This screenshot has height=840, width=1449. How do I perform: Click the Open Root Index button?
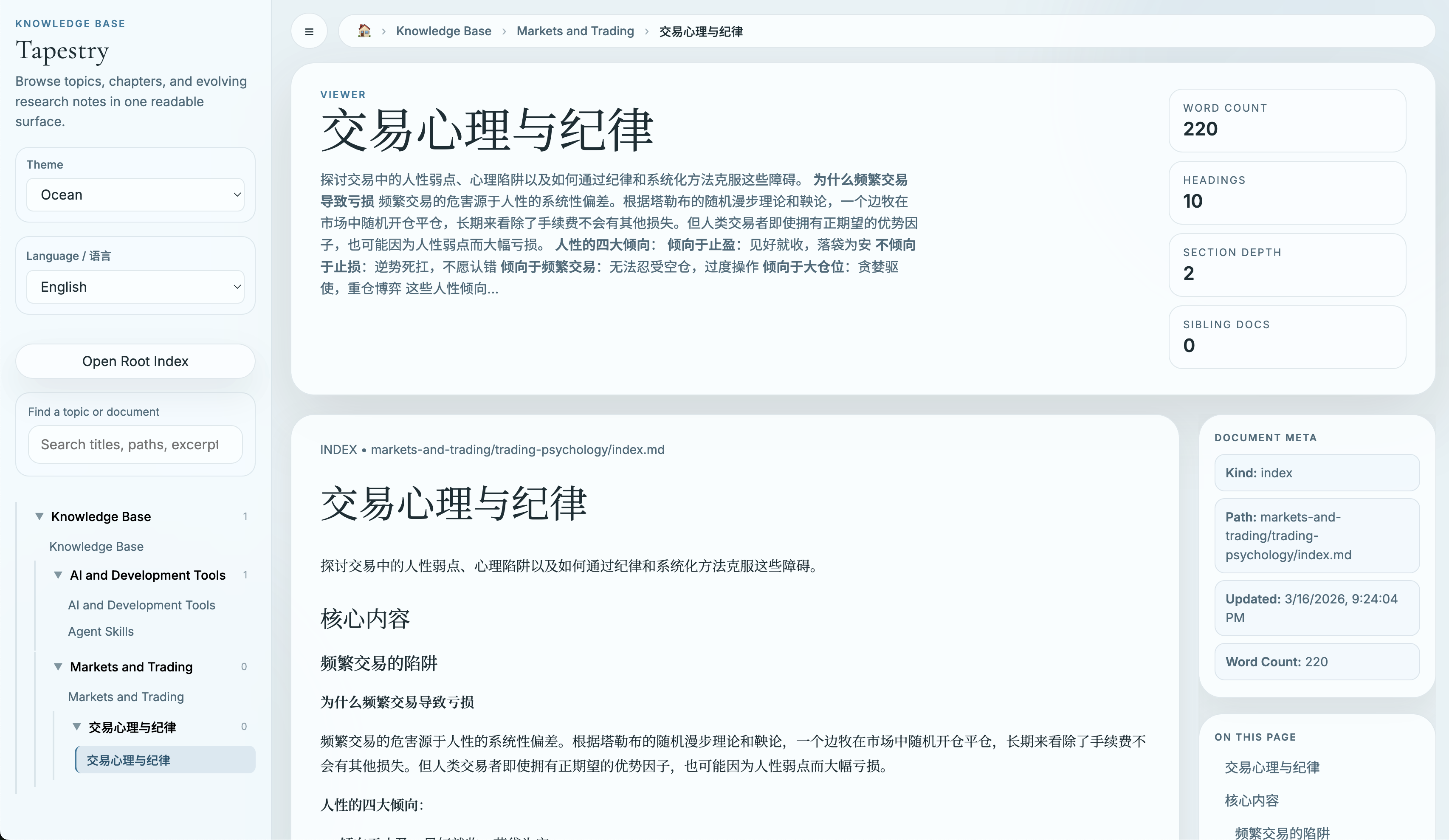135,361
